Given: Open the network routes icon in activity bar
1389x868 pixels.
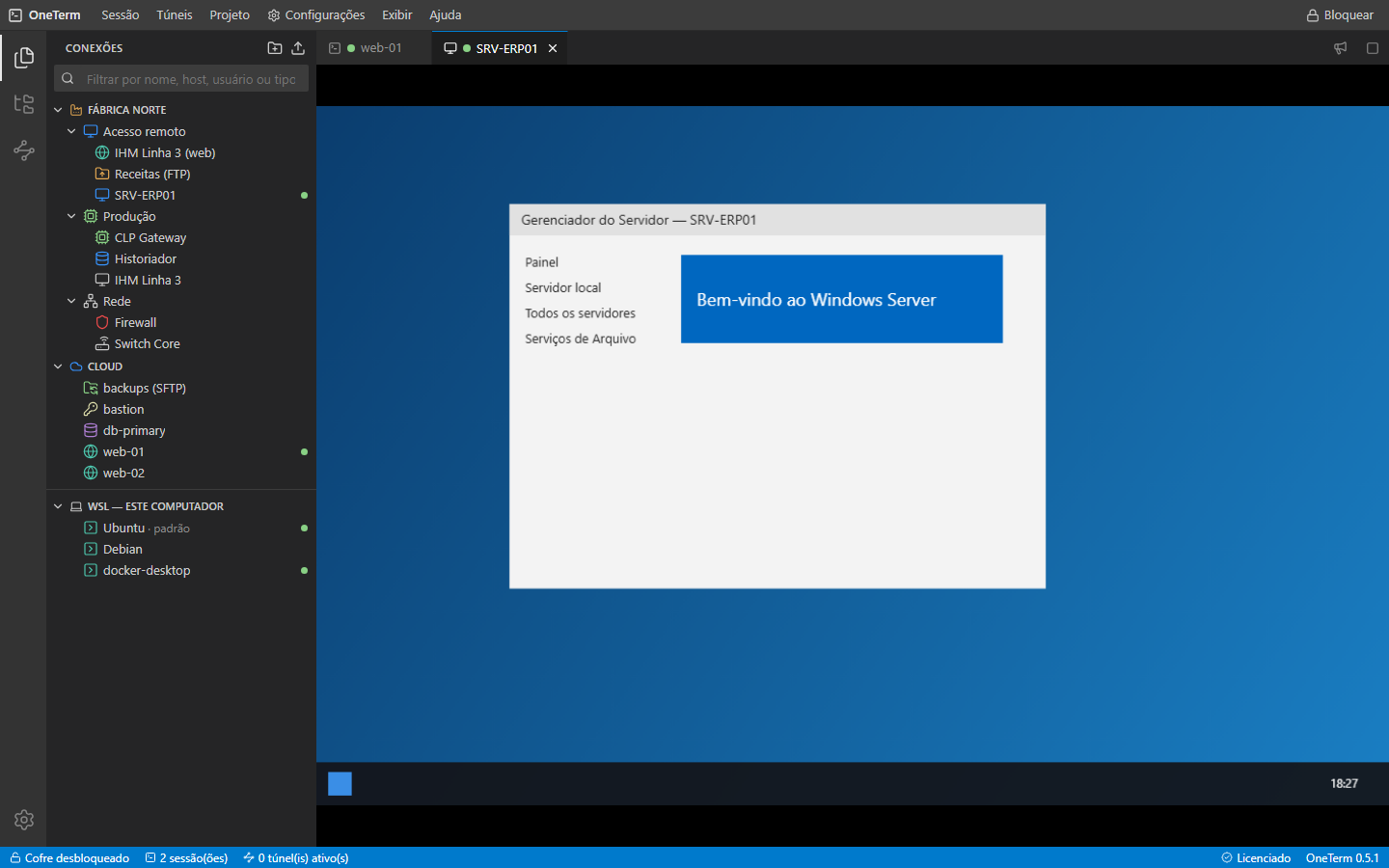Looking at the screenshot, I should 24,150.
